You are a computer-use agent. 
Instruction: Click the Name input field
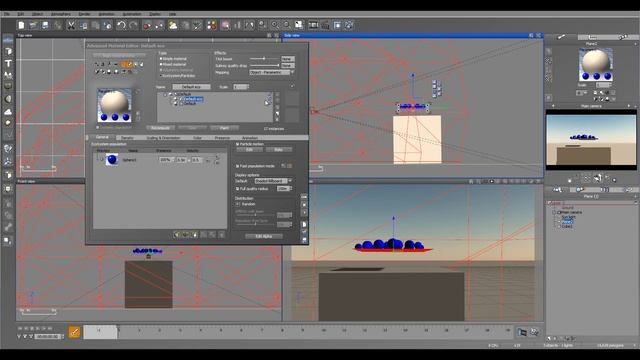pyautogui.click(x=191, y=87)
